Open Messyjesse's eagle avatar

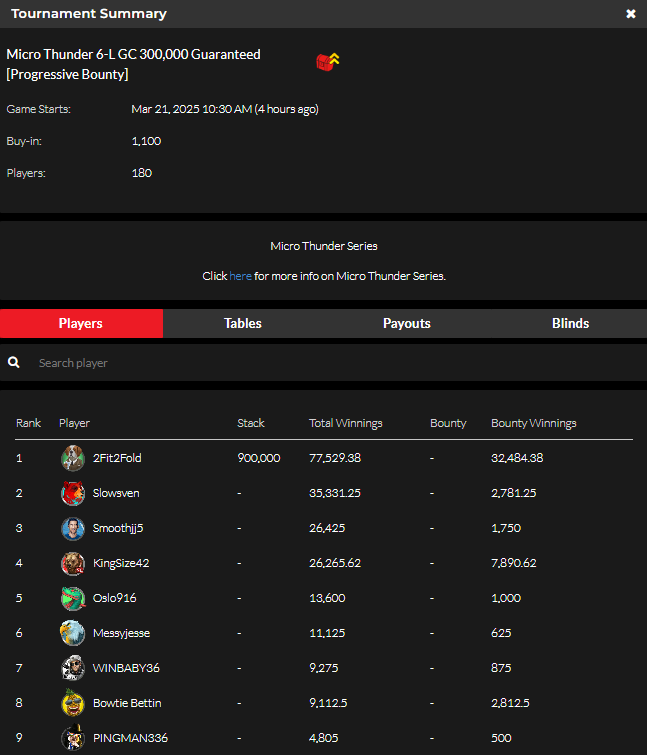pos(73,633)
